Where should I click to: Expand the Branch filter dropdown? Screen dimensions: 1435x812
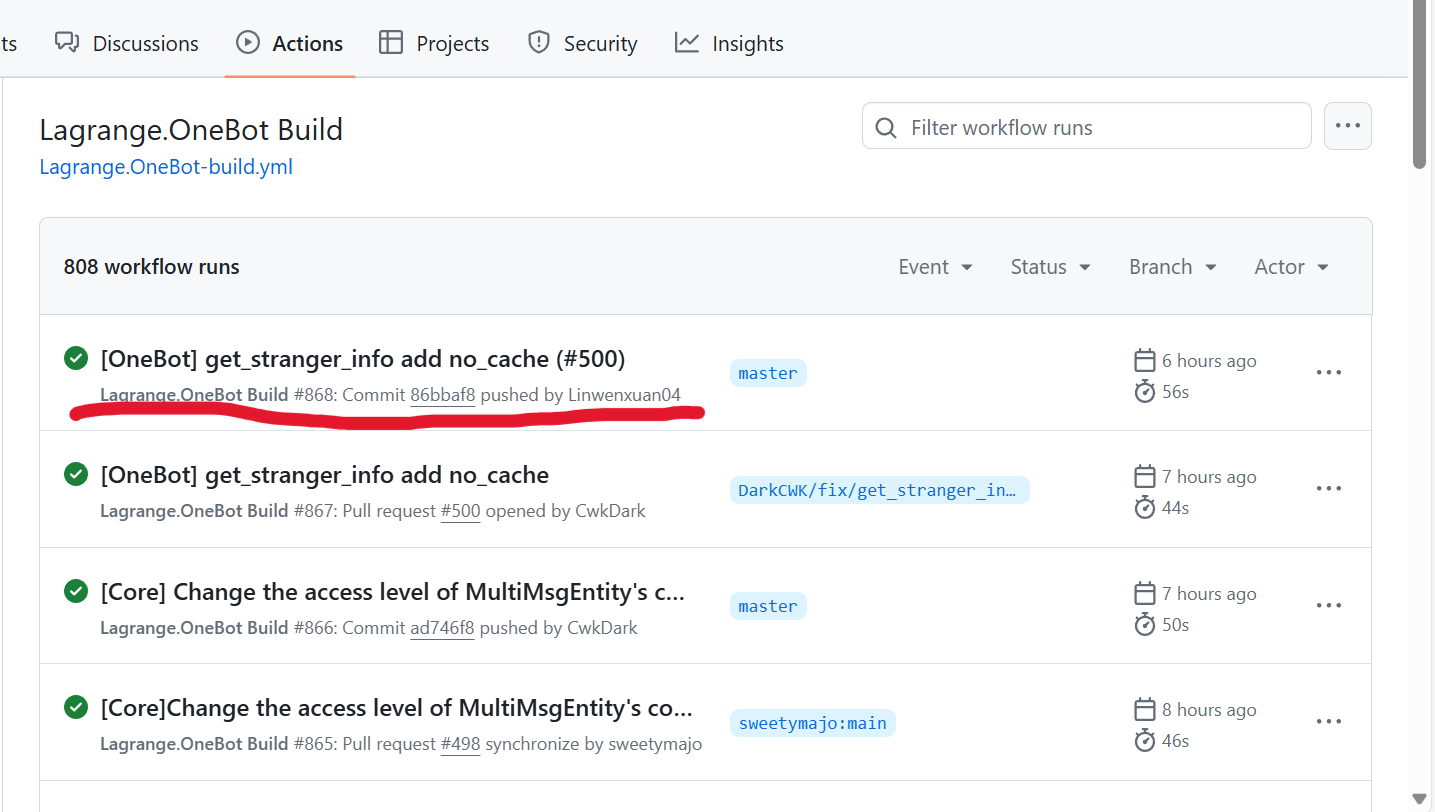click(x=1172, y=267)
